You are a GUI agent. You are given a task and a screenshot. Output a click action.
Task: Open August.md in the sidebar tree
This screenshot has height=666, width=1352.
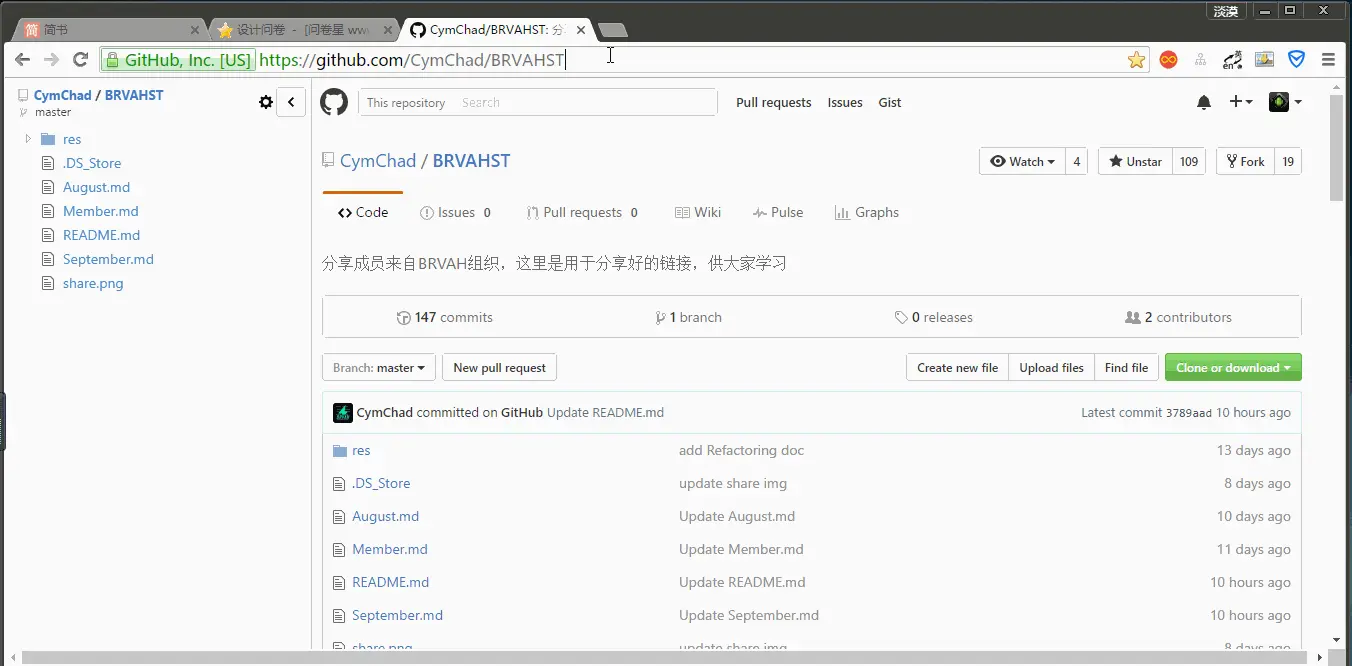[96, 187]
